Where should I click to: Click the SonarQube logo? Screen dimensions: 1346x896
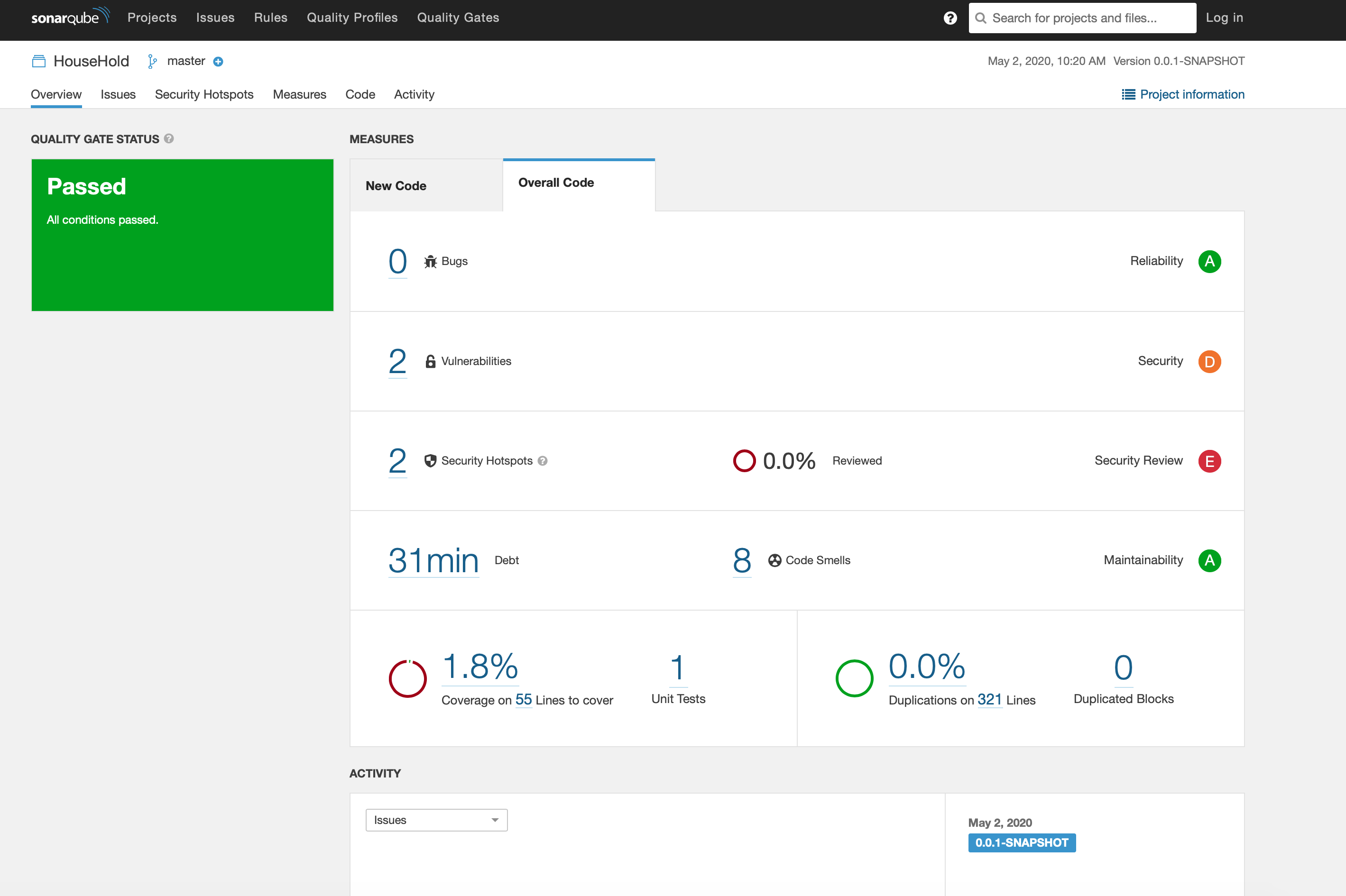[70, 17]
